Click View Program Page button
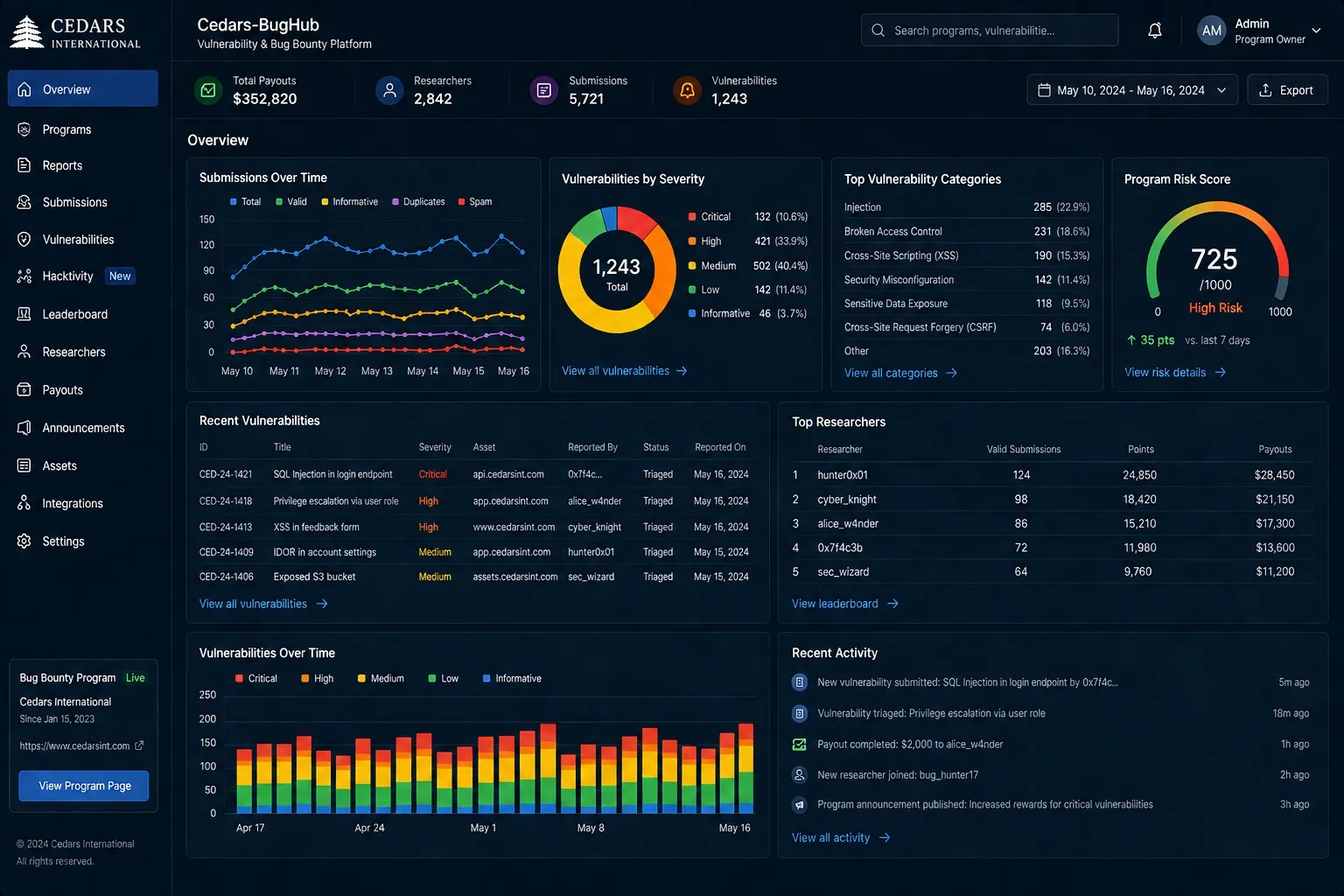 [x=84, y=786]
